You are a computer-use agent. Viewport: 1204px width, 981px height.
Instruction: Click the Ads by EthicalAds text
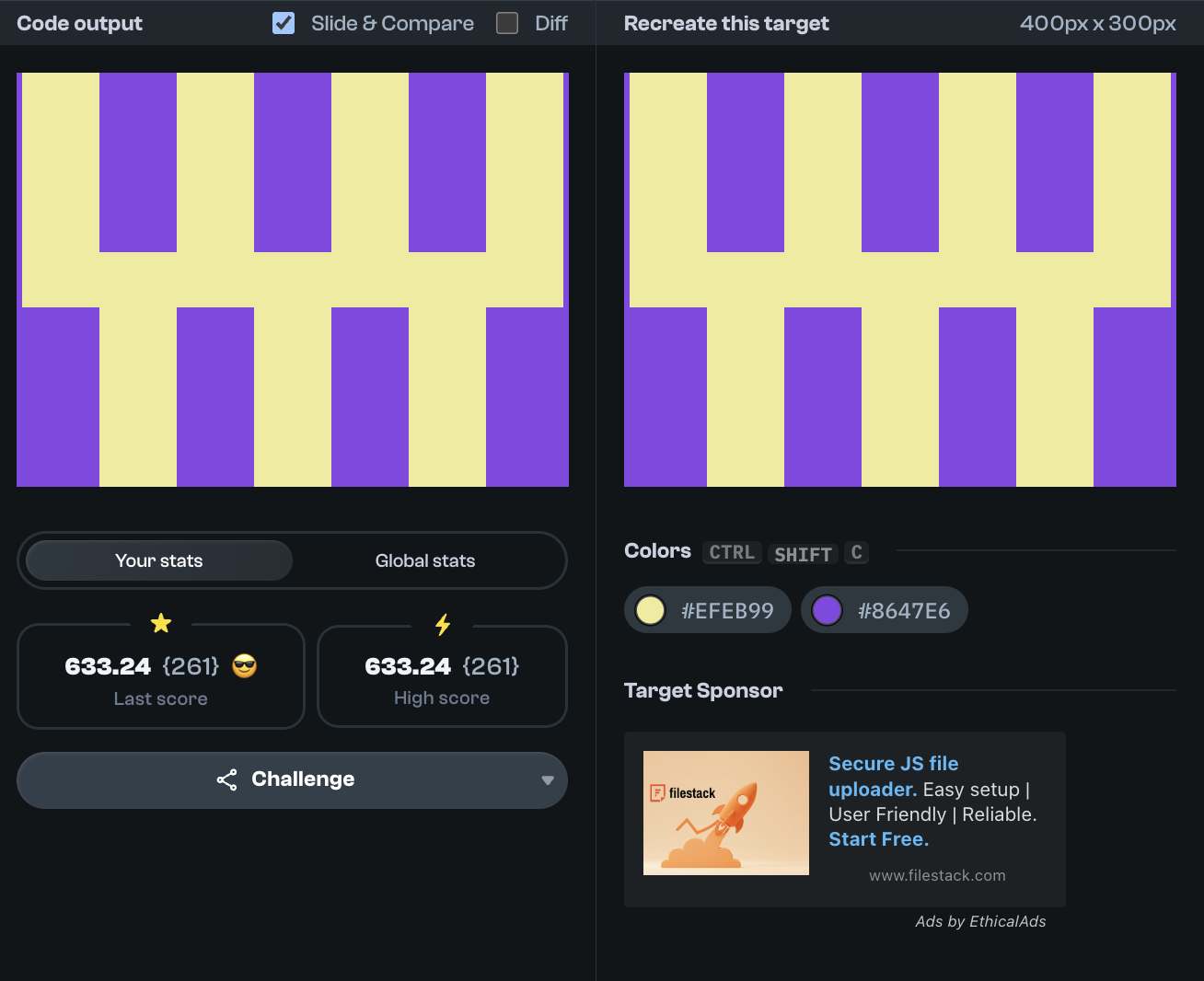point(979,921)
